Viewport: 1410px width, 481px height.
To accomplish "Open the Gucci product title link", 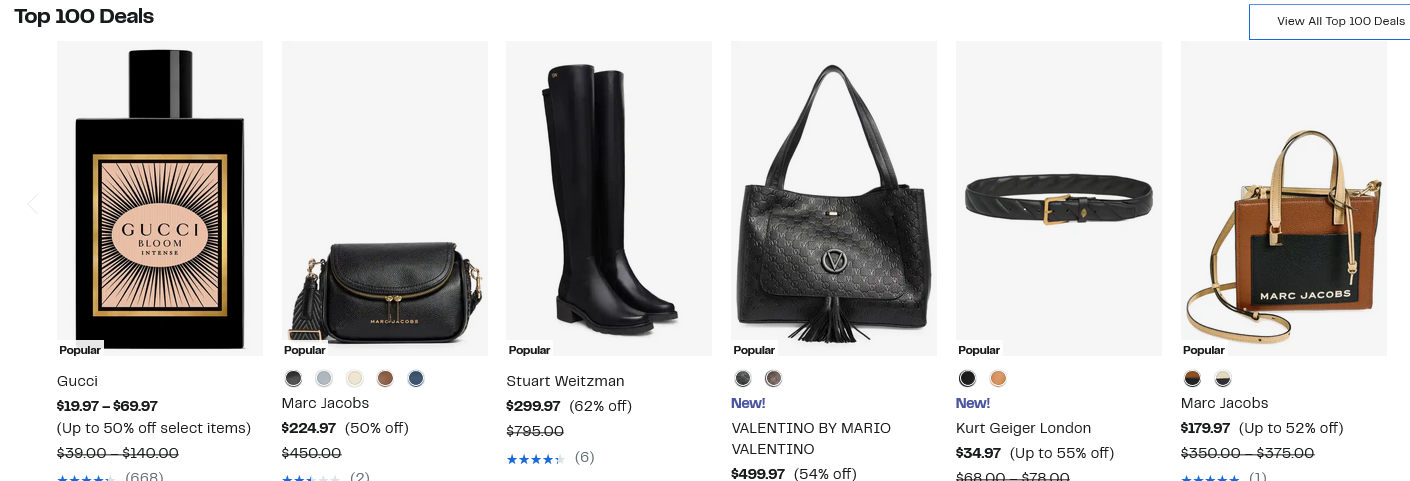I will (77, 381).
